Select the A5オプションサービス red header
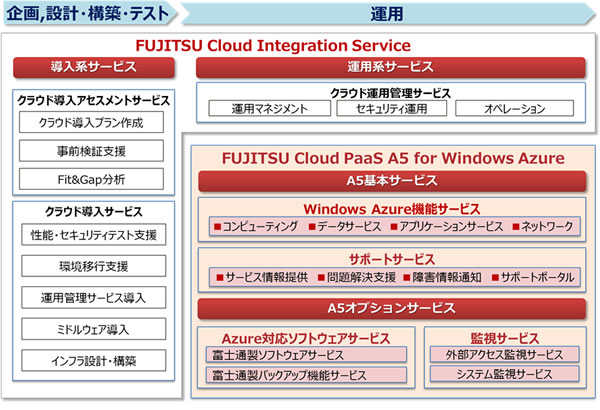Image resolution: width=600 pixels, height=410 pixels. click(x=392, y=309)
